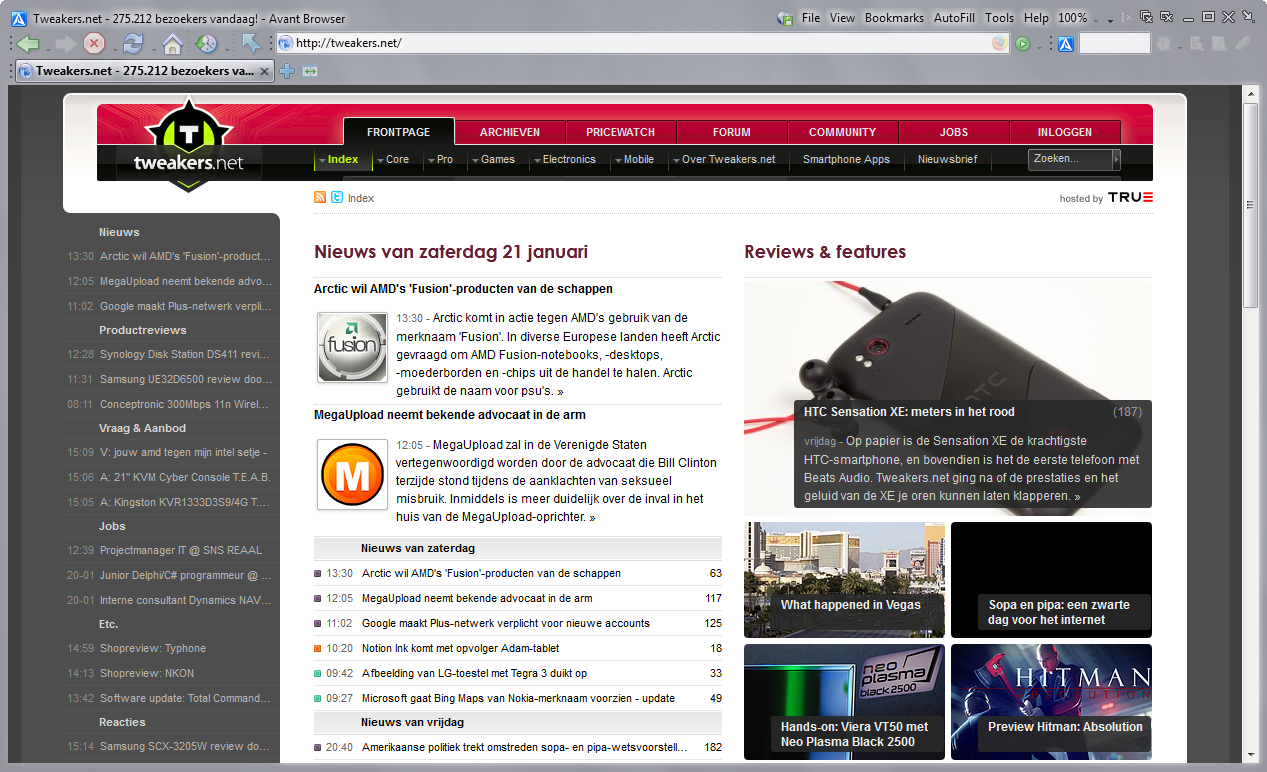The width and height of the screenshot is (1267, 772).
Task: Open the Smartphone Apps link
Action: tap(846, 159)
